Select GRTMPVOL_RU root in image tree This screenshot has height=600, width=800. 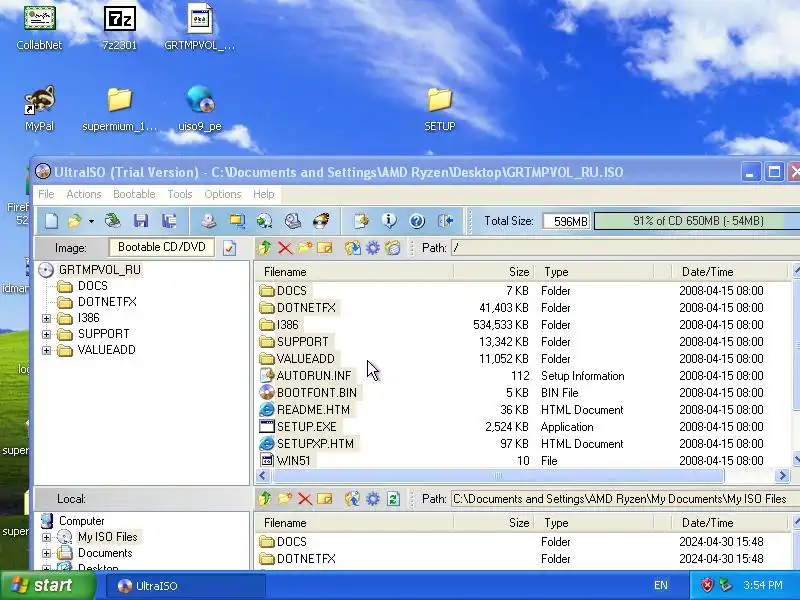point(99,270)
